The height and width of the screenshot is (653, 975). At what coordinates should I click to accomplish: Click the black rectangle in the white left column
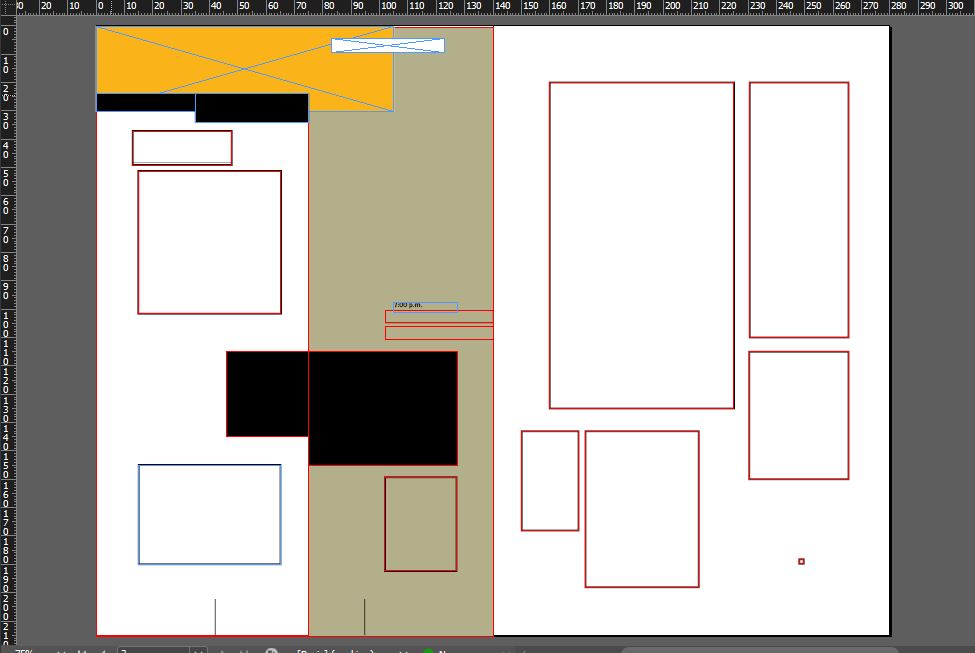(267, 394)
